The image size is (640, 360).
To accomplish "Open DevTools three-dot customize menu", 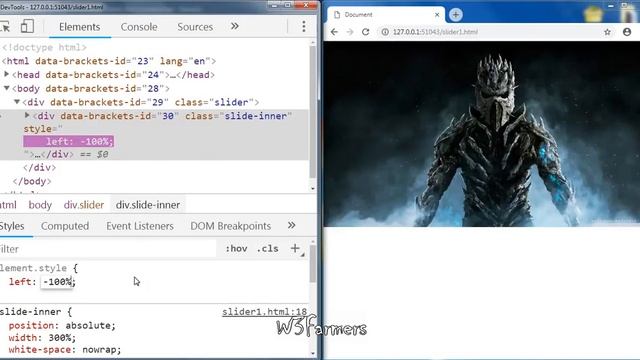I will (x=304, y=27).
